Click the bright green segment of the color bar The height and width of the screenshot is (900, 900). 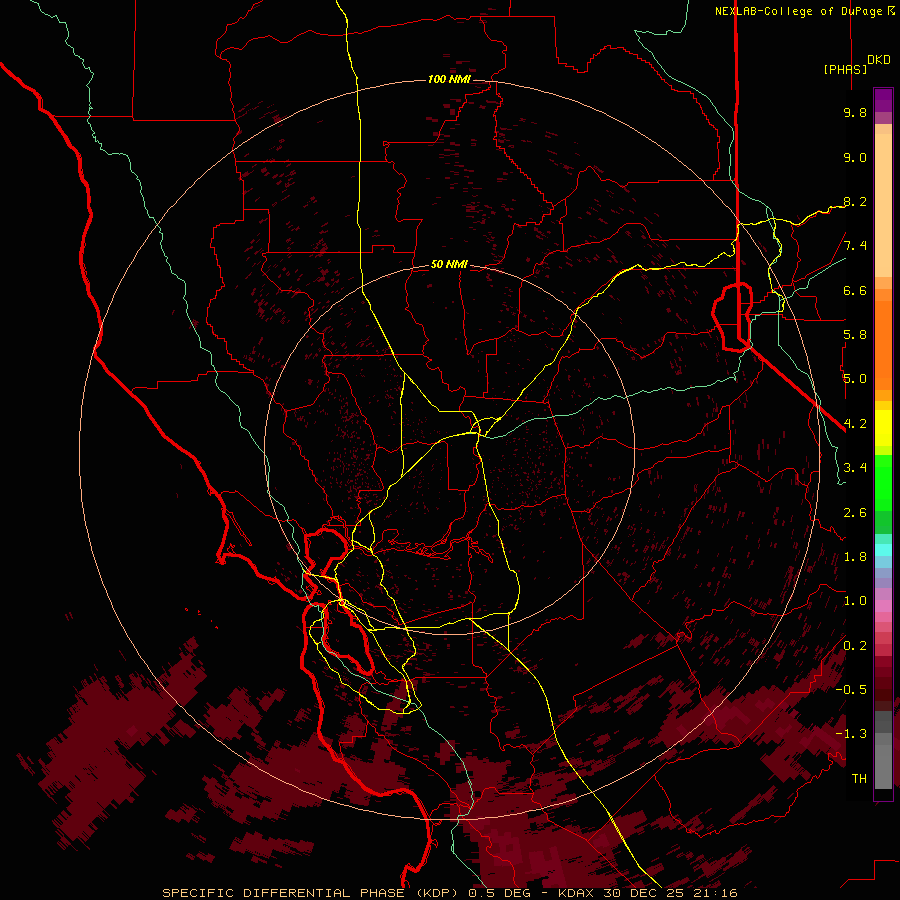883,482
